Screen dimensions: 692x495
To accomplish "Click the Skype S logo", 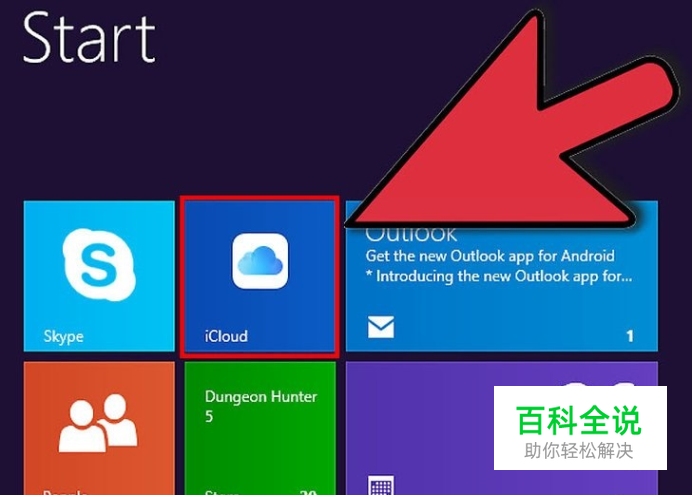I will tap(99, 264).
